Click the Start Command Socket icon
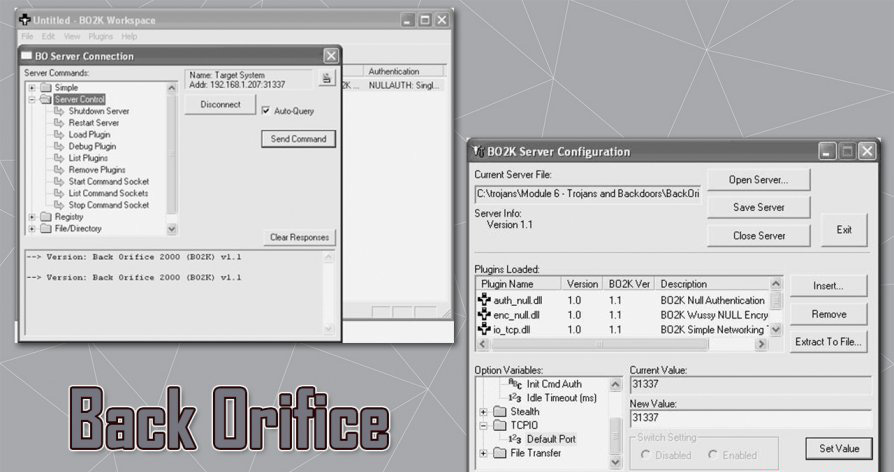The image size is (894, 472). [x=59, y=181]
